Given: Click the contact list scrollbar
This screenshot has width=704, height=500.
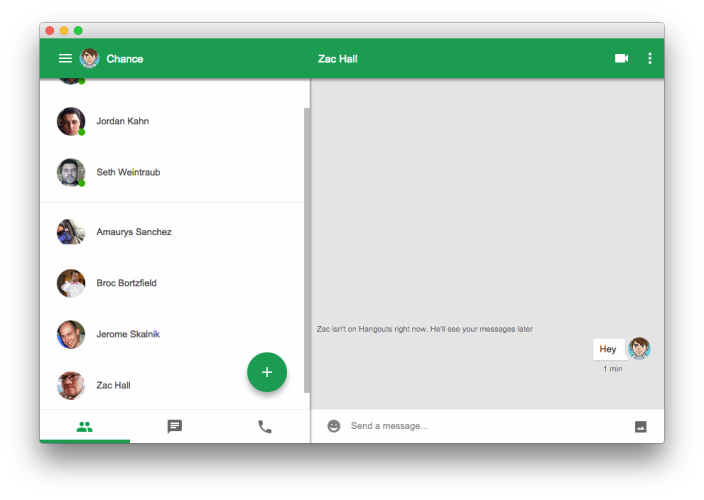Looking at the screenshot, I should 307,250.
